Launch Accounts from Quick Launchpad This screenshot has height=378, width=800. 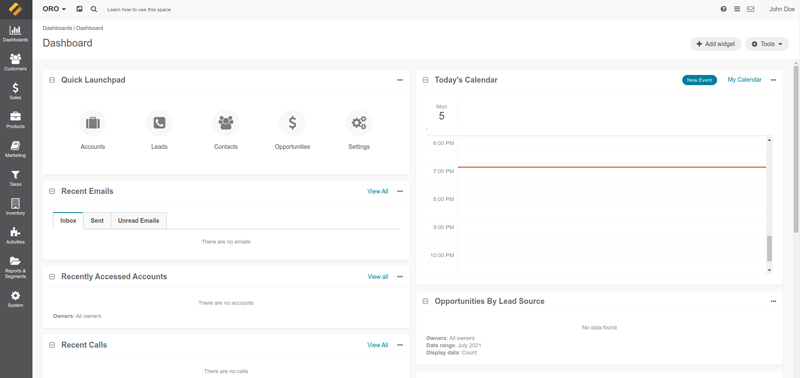point(93,130)
